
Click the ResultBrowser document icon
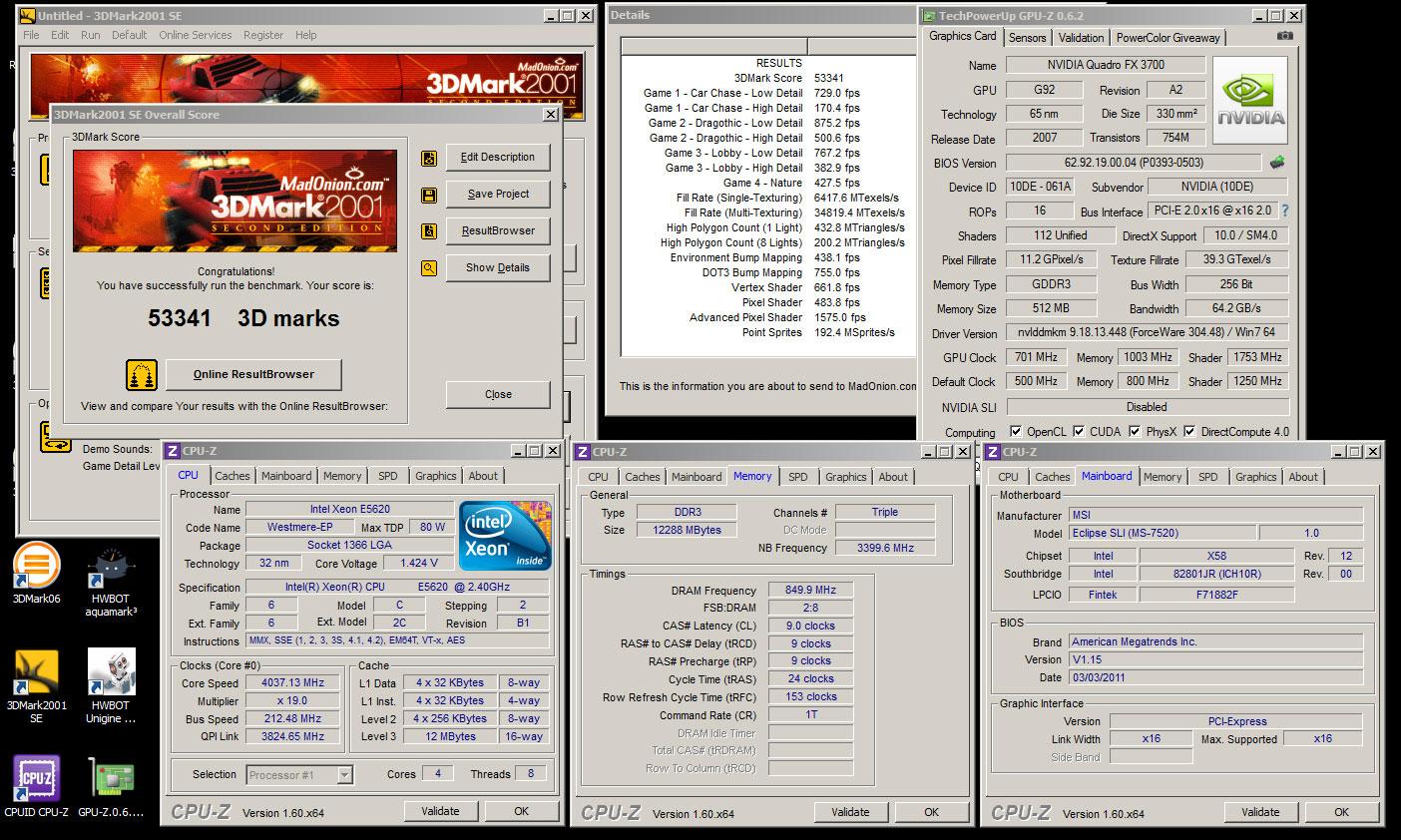pos(429,231)
